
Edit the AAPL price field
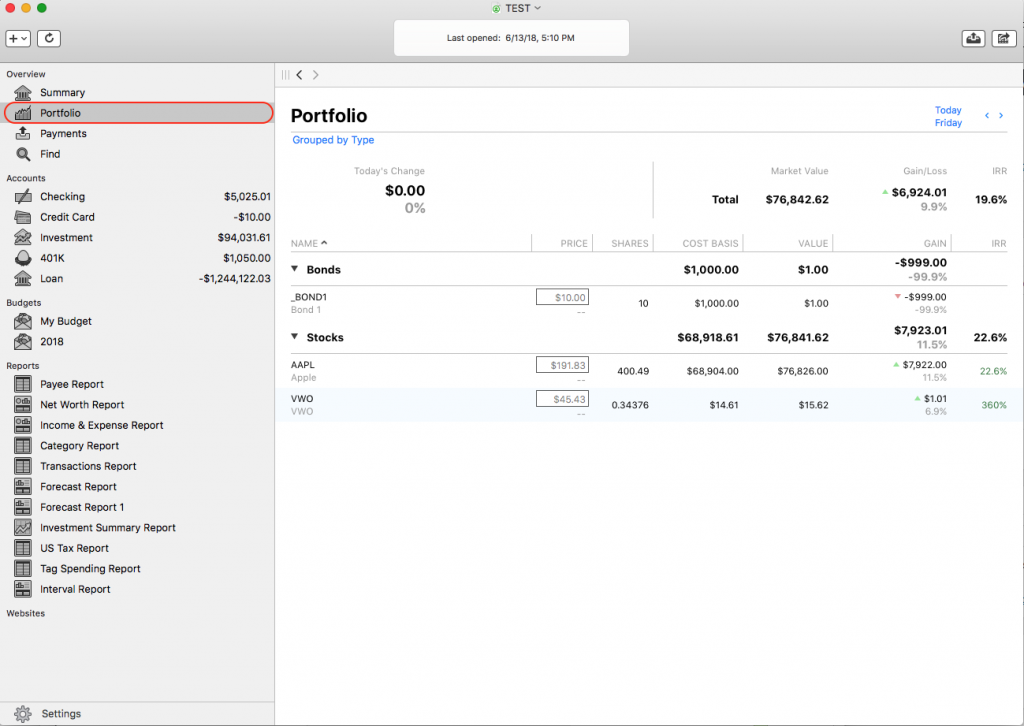pos(562,365)
